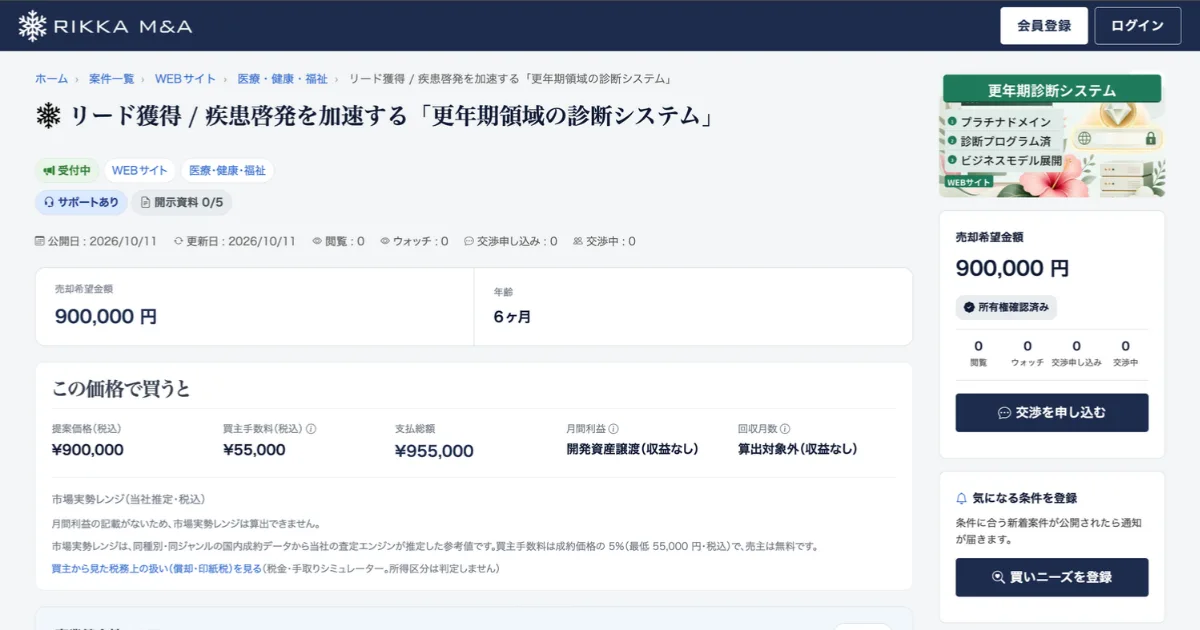Viewport: 1200px width, 630px height.
Task: Go to ホーム in the breadcrumb
Action: point(52,78)
